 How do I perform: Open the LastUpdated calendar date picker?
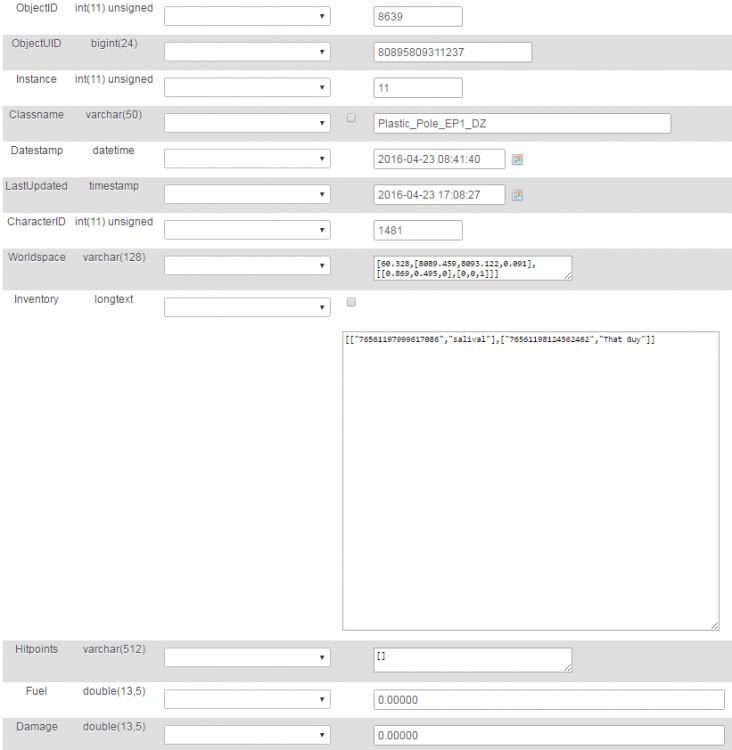point(517,195)
